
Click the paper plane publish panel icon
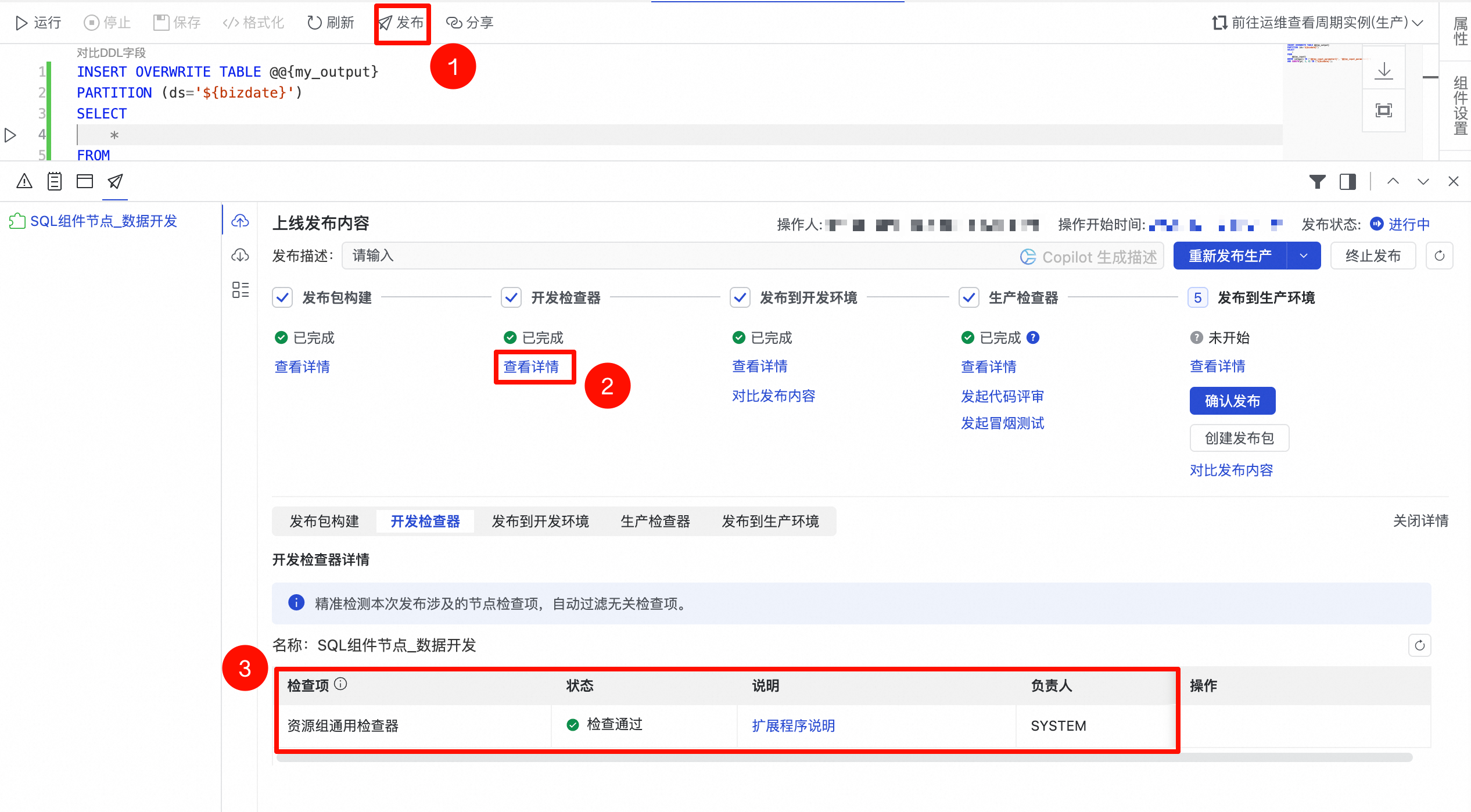tap(115, 181)
